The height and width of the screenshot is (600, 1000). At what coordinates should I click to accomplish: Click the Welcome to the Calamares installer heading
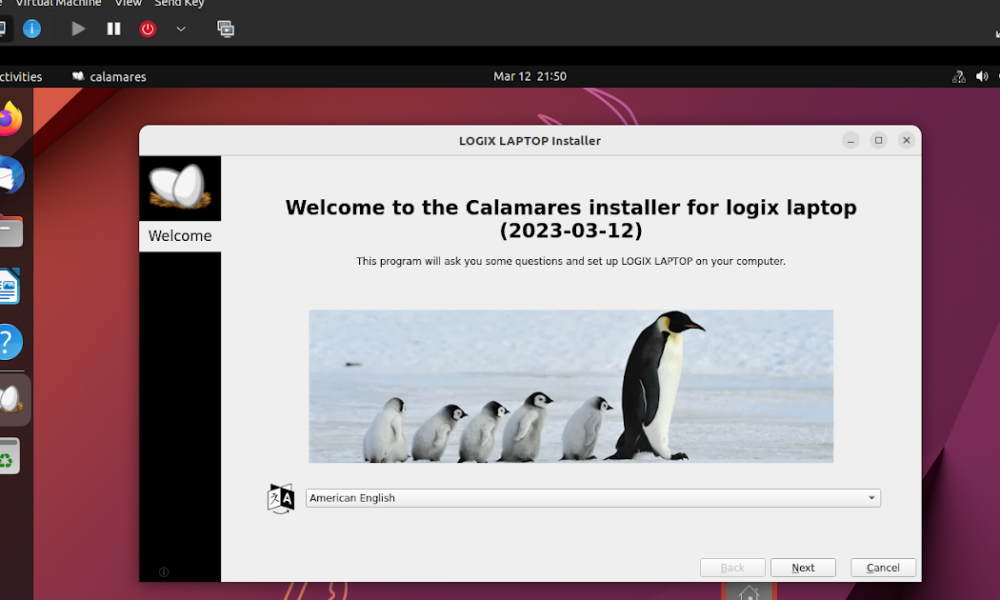(571, 219)
